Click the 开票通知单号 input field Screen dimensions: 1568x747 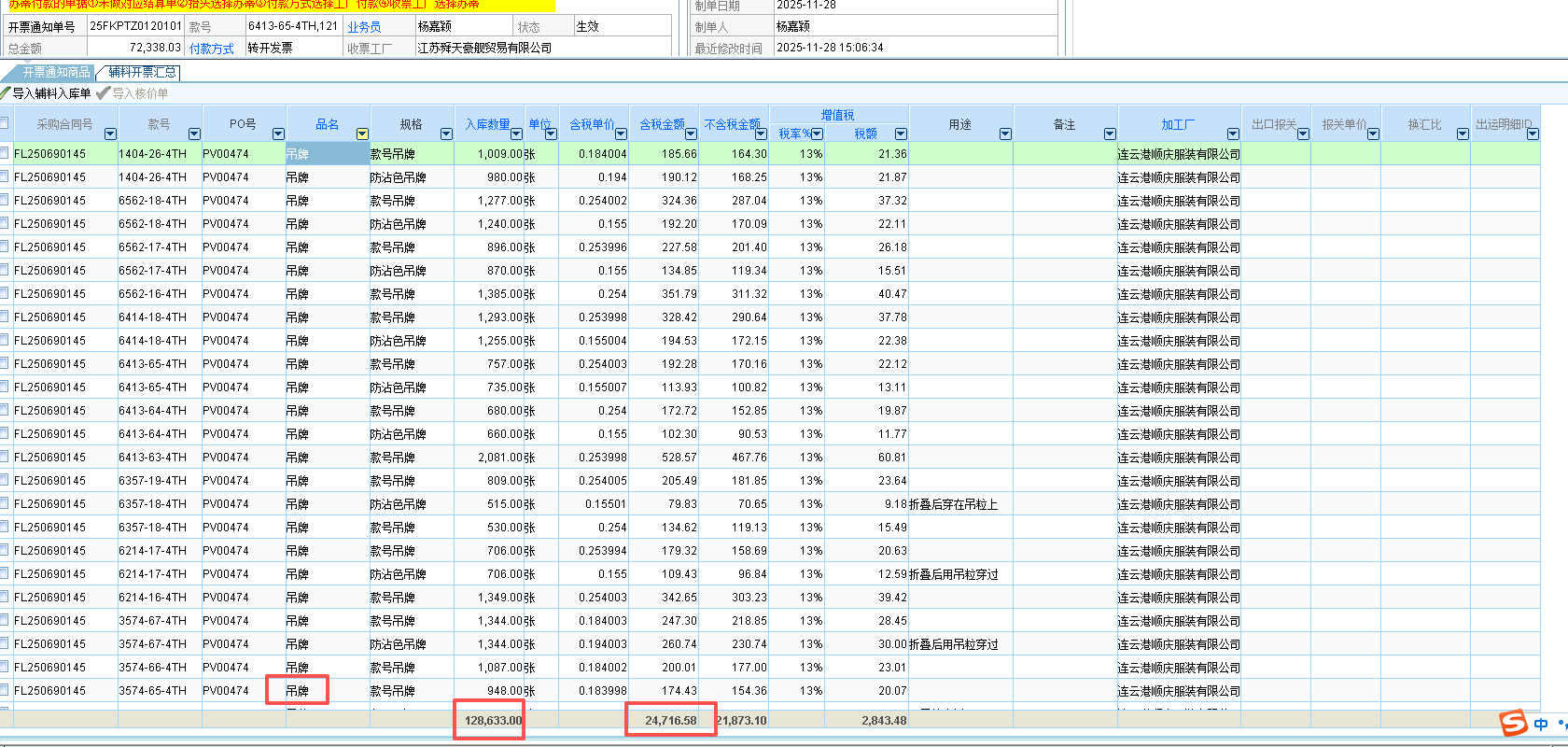135,26
